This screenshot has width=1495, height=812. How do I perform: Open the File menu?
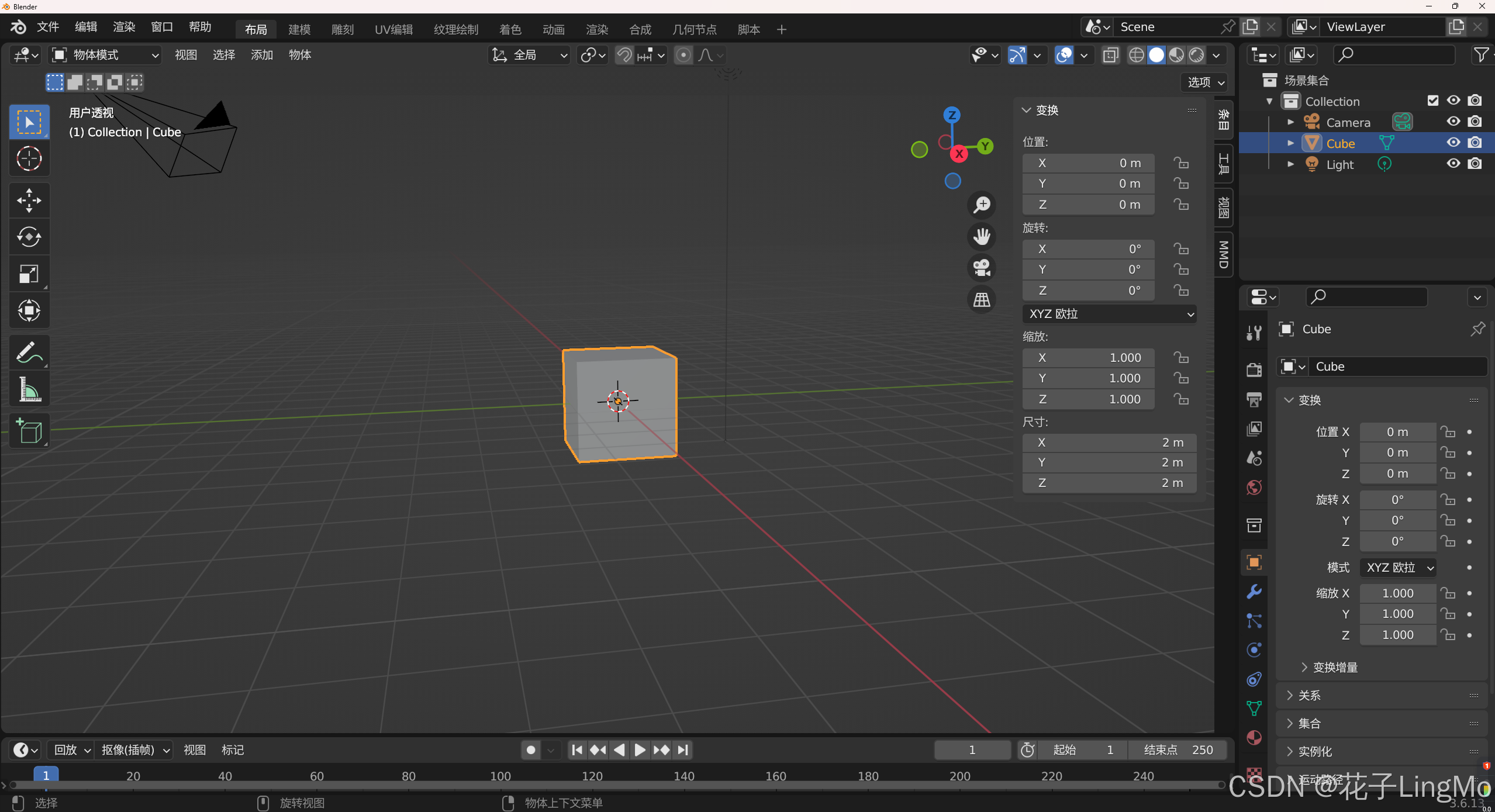click(x=47, y=27)
